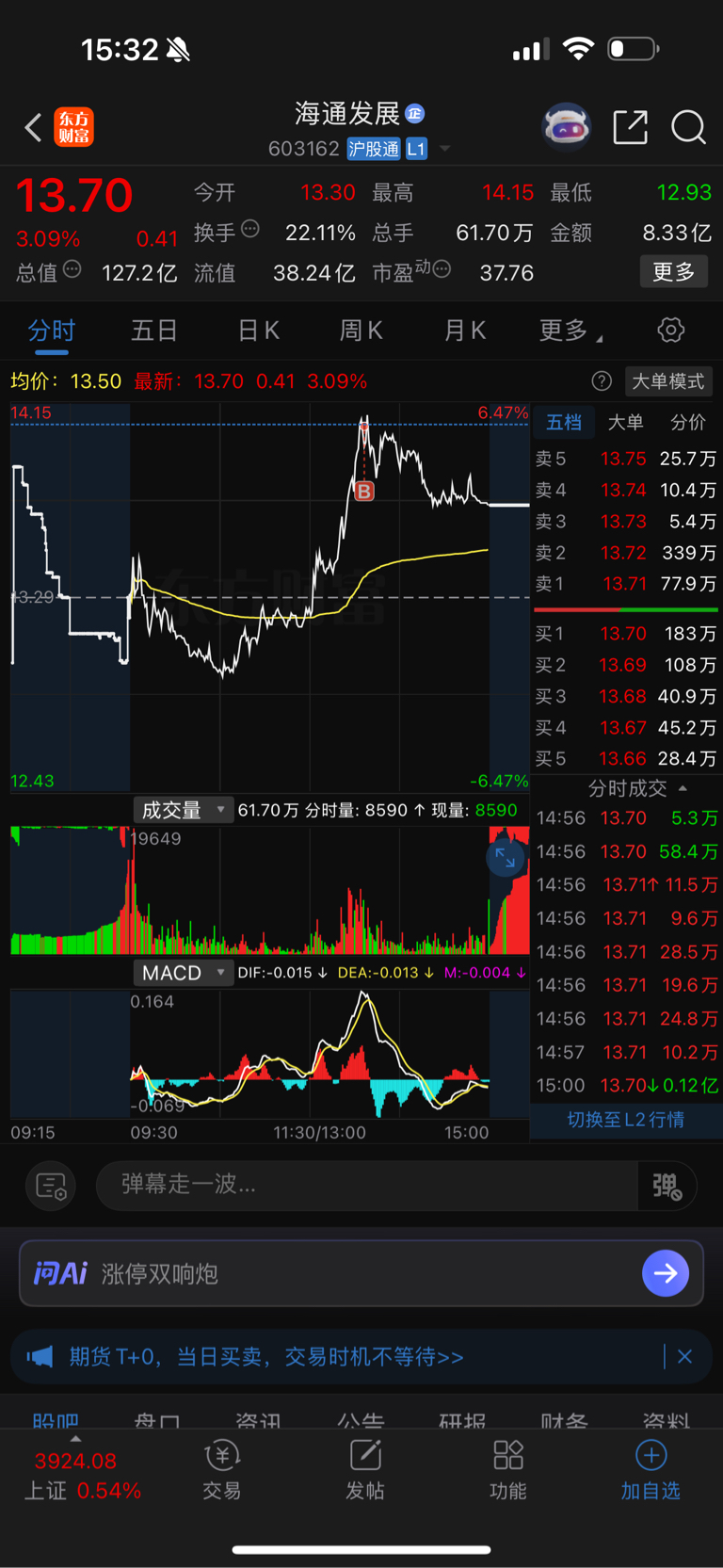723x1568 pixels.
Task: Open chart settings gear icon
Action: pyautogui.click(x=670, y=330)
